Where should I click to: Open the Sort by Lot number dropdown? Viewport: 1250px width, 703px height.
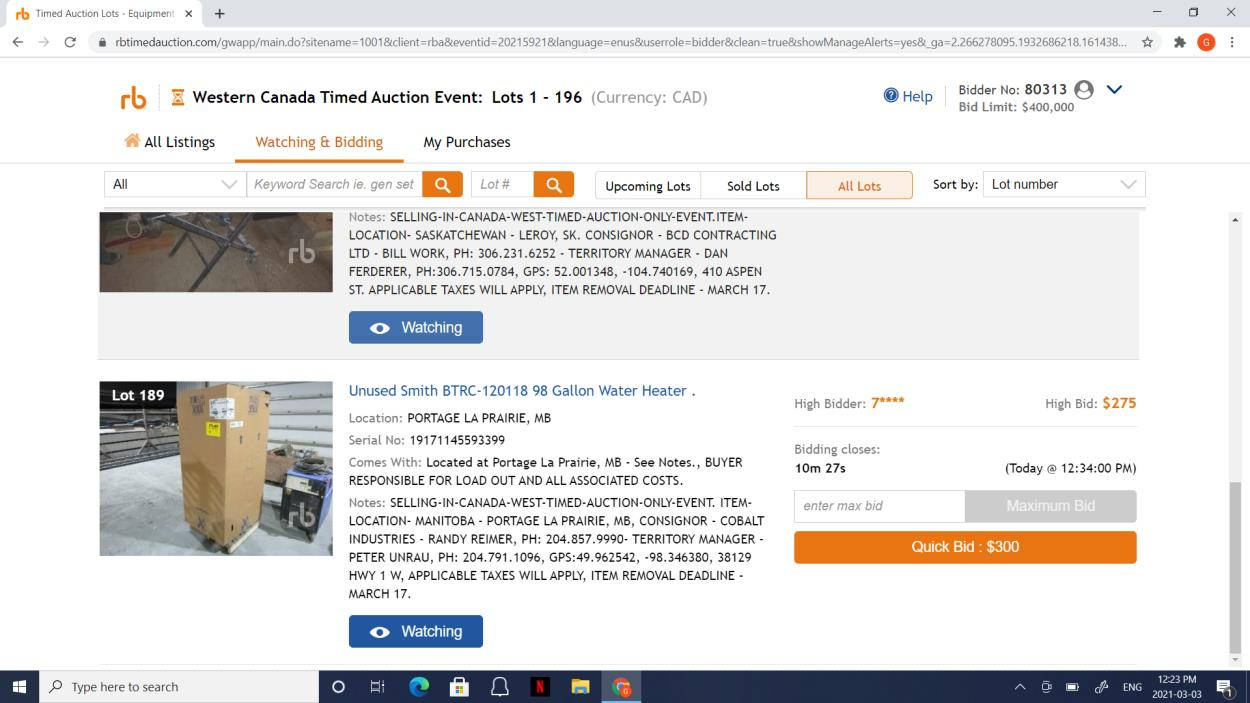(1064, 184)
